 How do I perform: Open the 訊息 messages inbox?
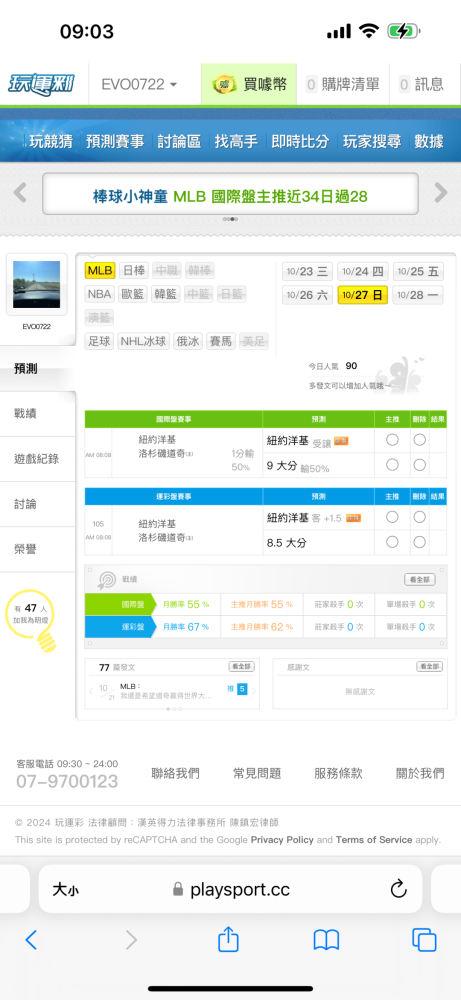[421, 84]
